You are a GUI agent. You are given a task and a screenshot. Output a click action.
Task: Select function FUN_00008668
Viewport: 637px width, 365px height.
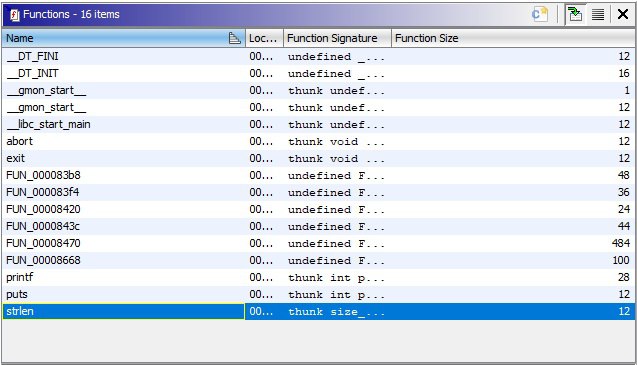coord(318,260)
